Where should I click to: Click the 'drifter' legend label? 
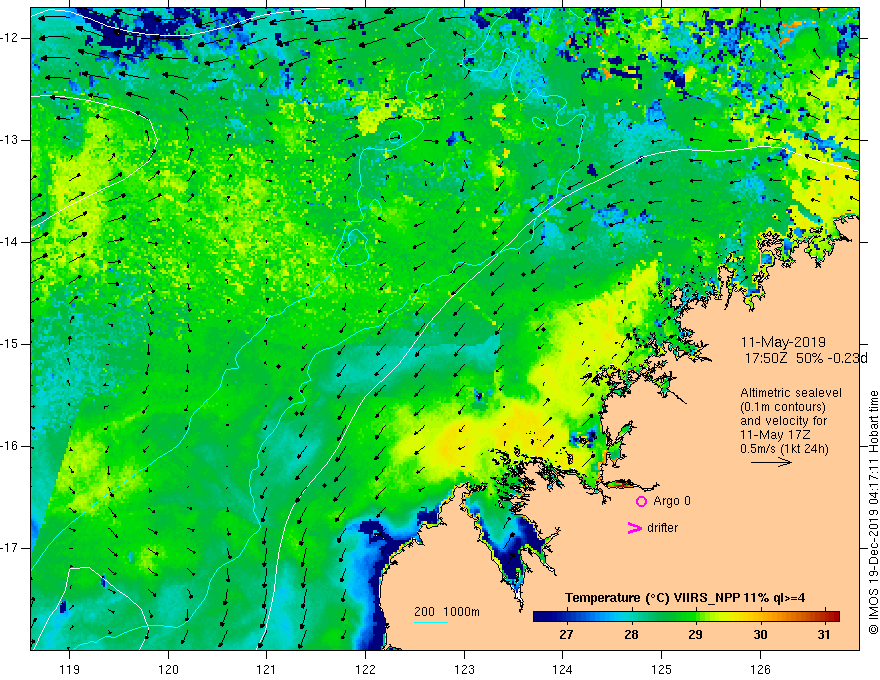point(662,528)
